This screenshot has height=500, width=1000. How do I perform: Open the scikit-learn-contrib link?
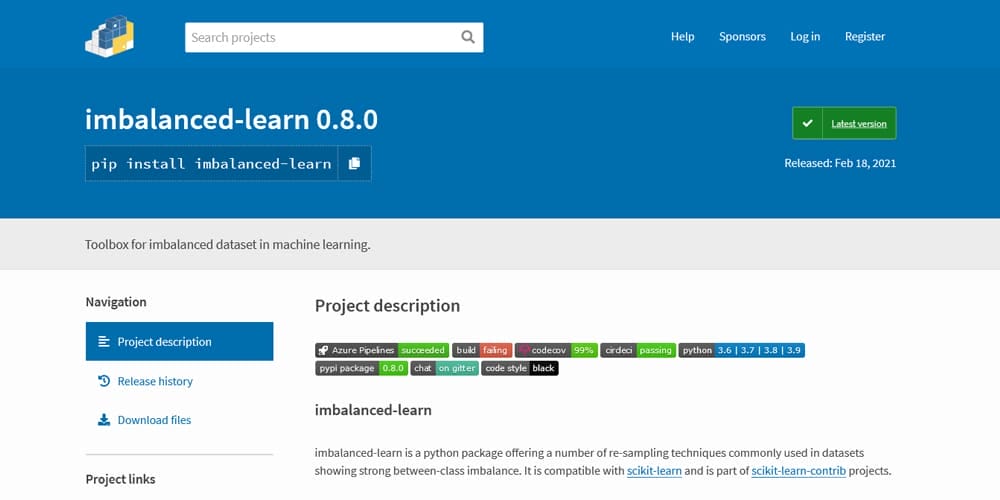click(798, 471)
